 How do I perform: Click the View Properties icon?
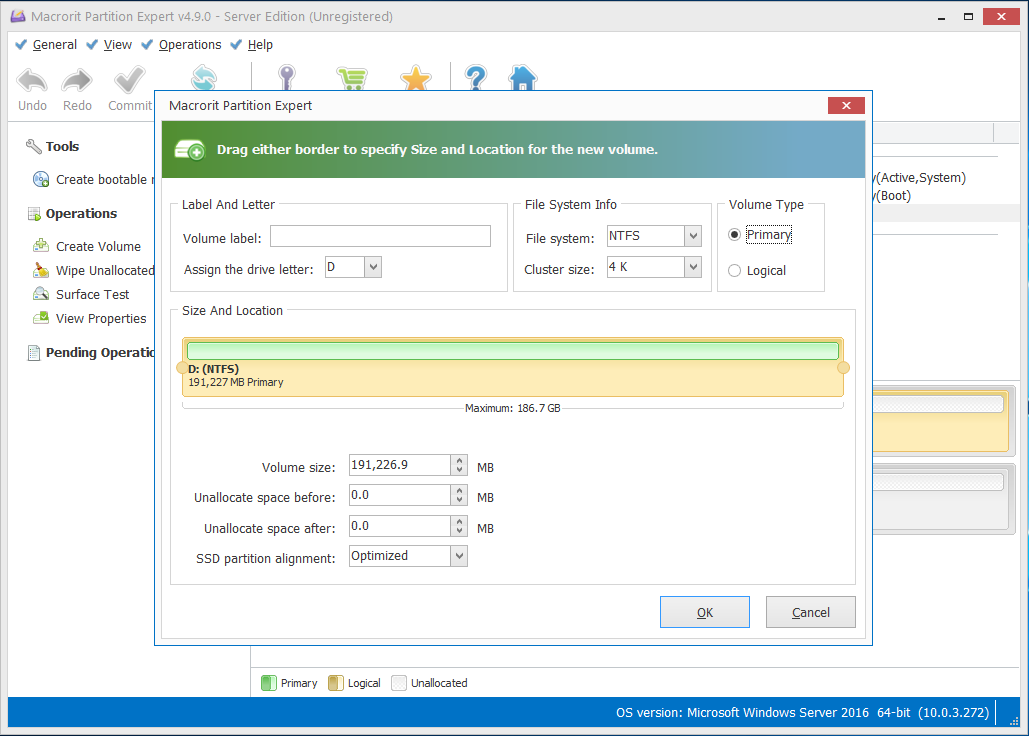pos(41,317)
